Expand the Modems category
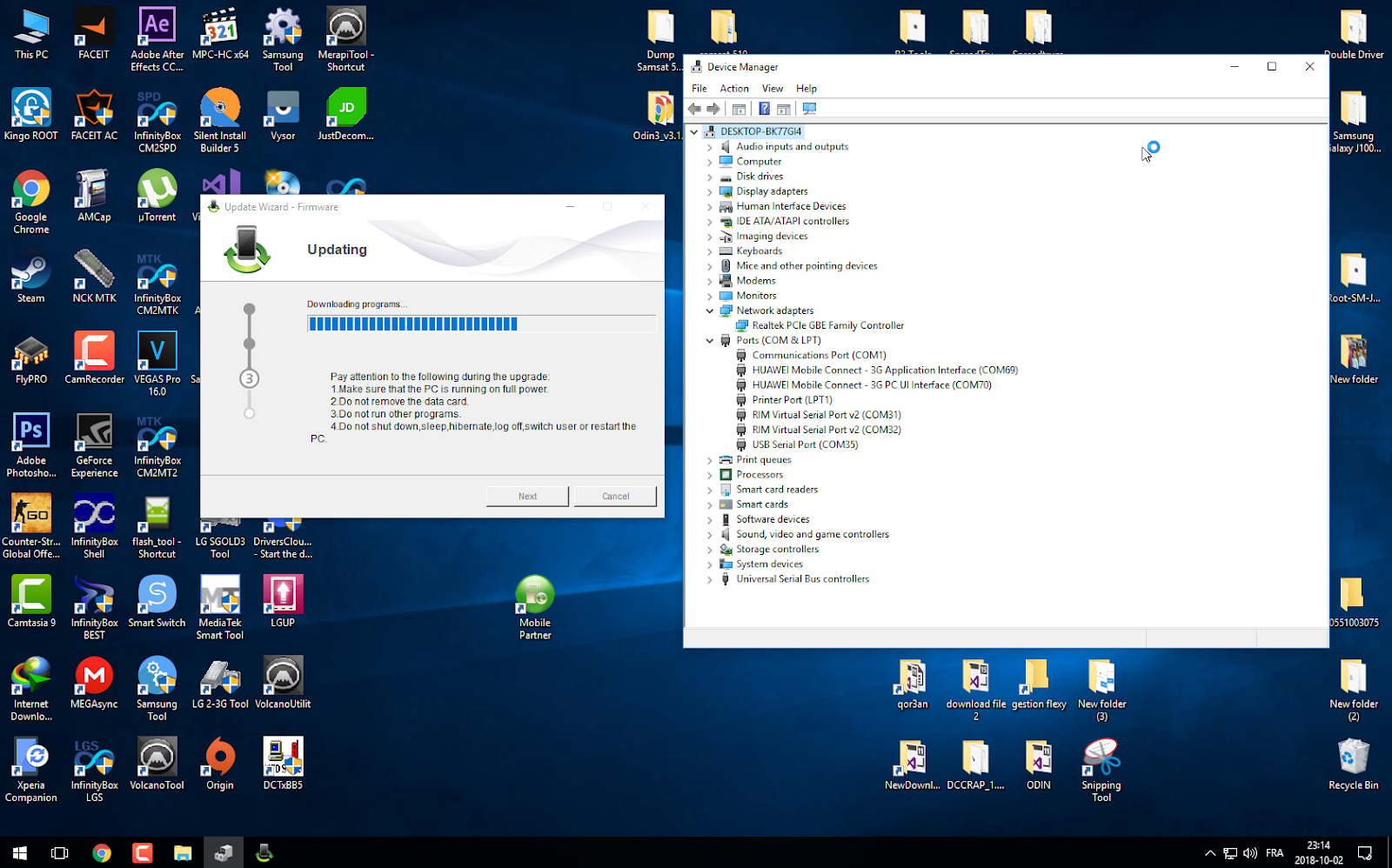The image size is (1392, 868). tap(710, 281)
